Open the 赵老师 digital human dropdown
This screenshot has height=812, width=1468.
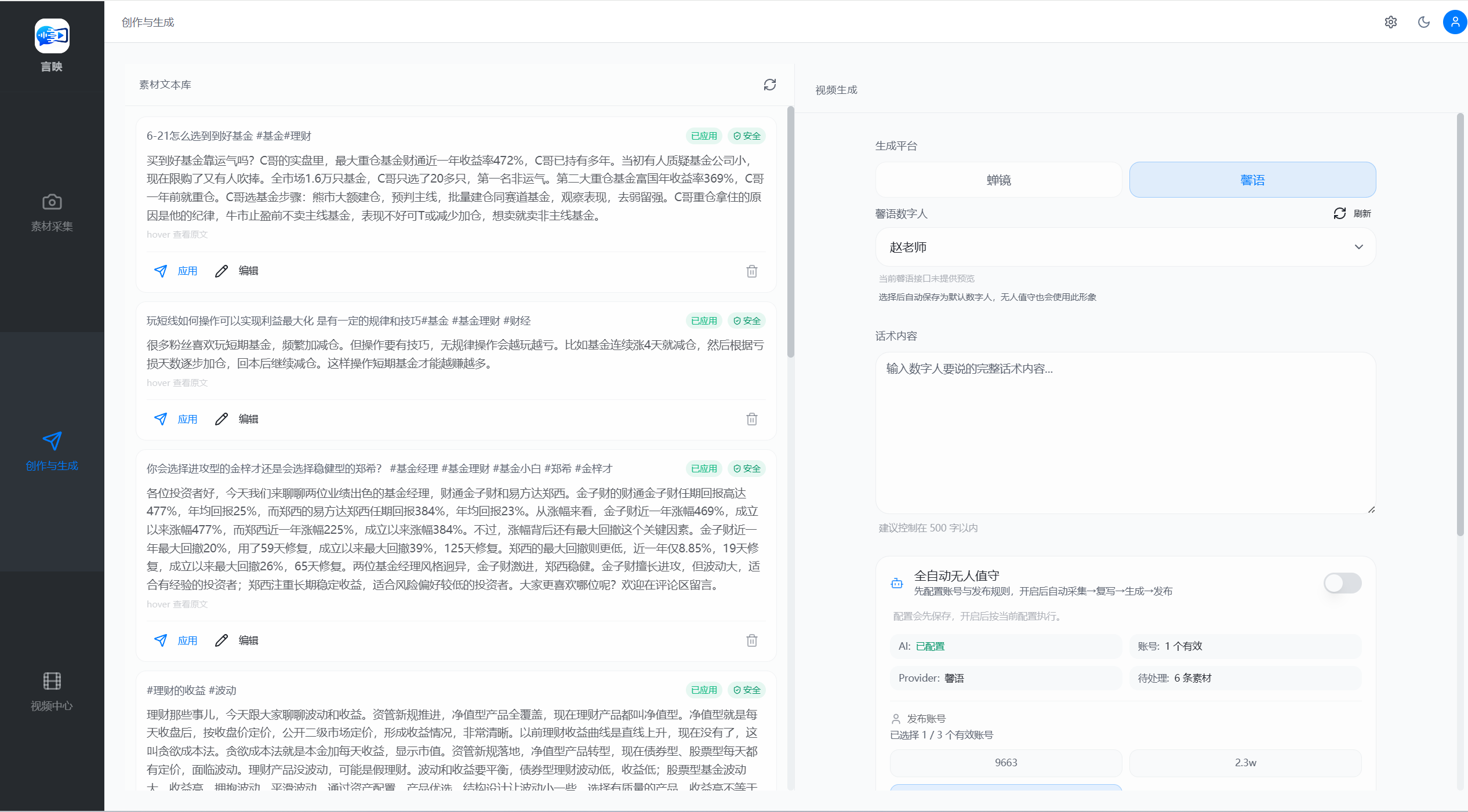[x=1125, y=247]
